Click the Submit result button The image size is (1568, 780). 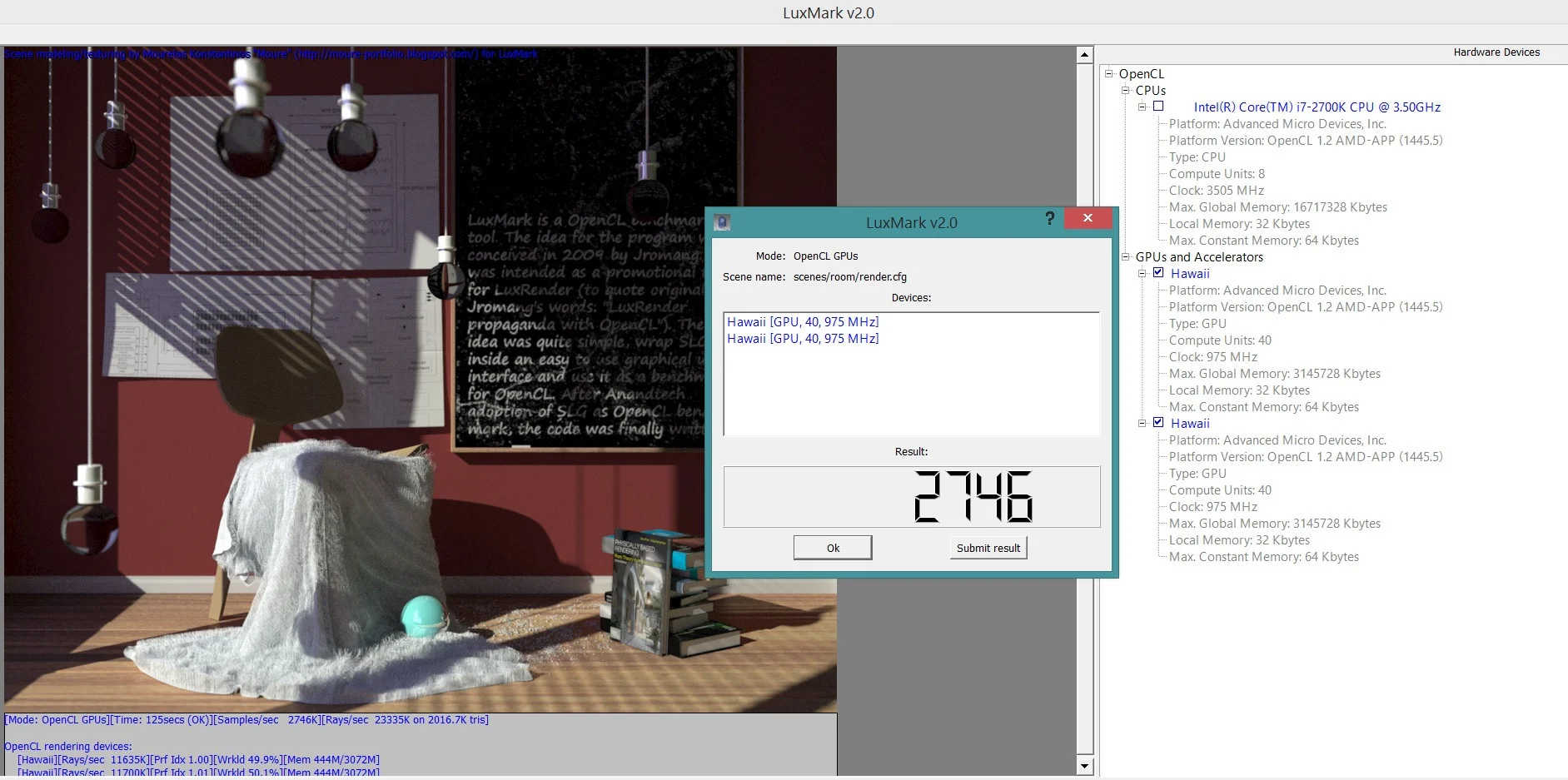988,548
